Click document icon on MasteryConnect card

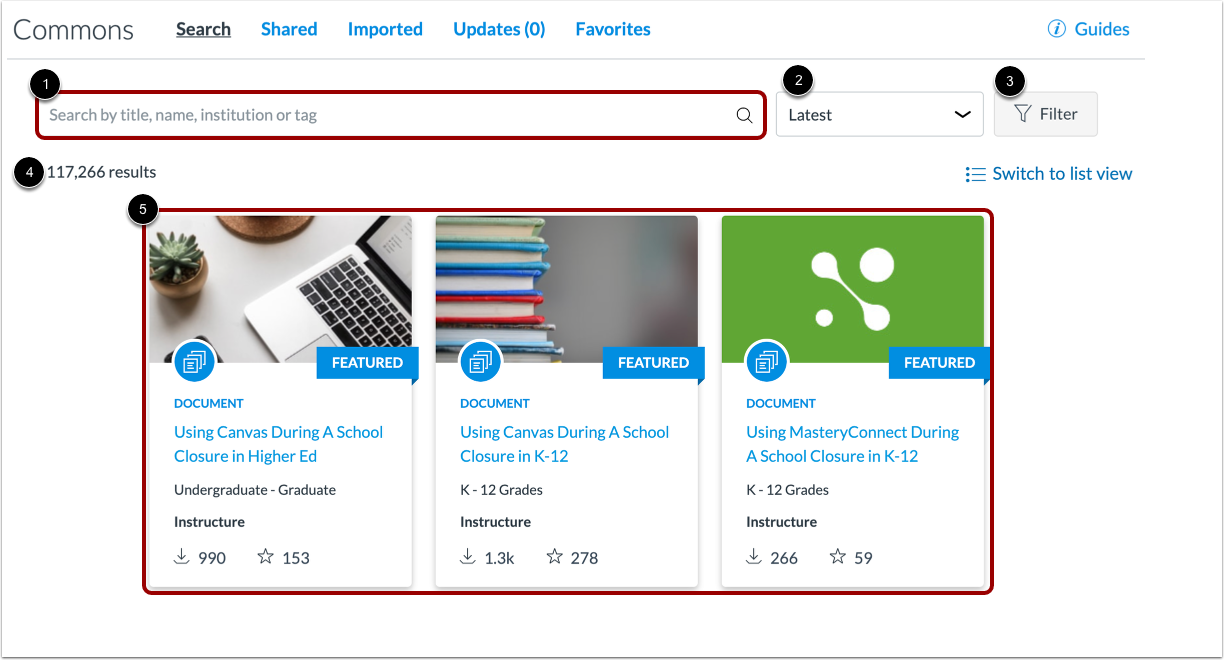(x=766, y=362)
